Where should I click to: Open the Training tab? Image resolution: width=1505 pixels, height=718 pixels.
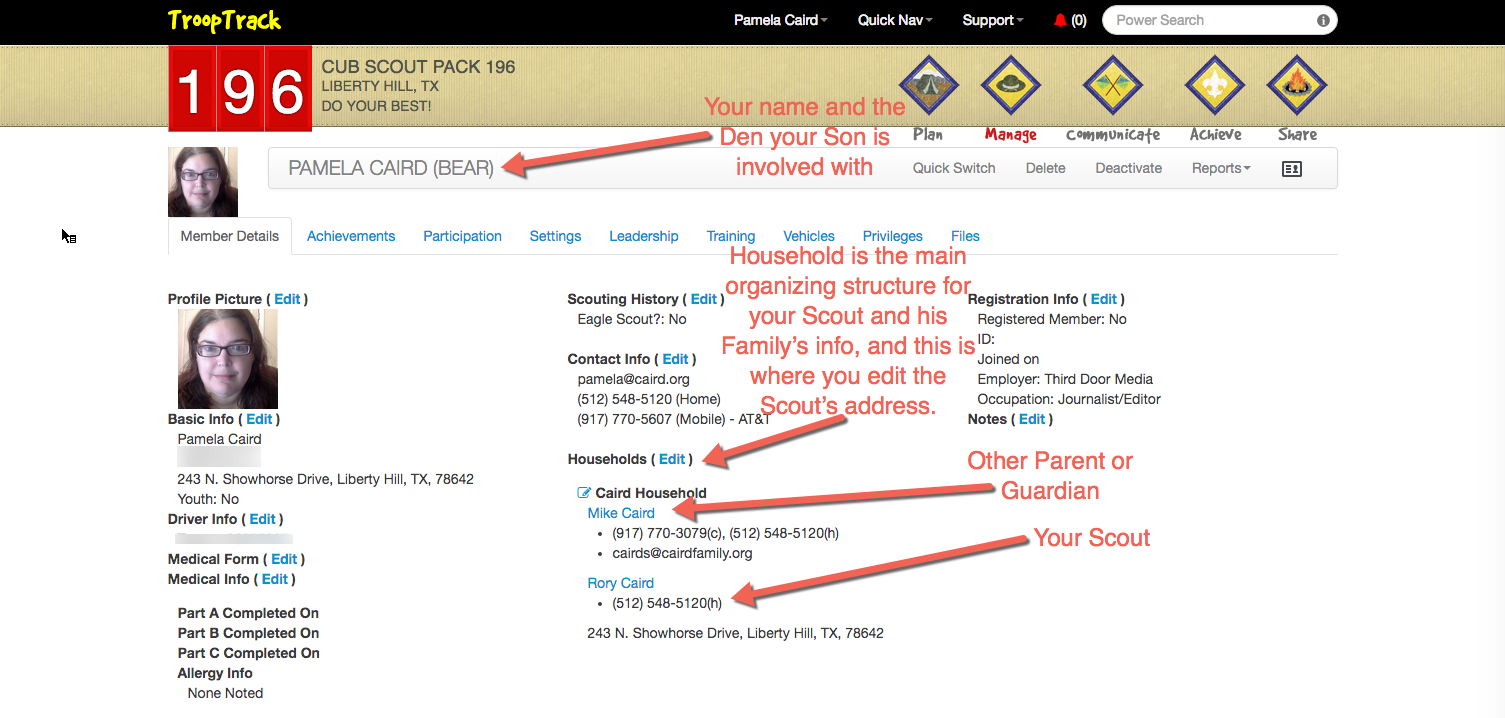731,236
